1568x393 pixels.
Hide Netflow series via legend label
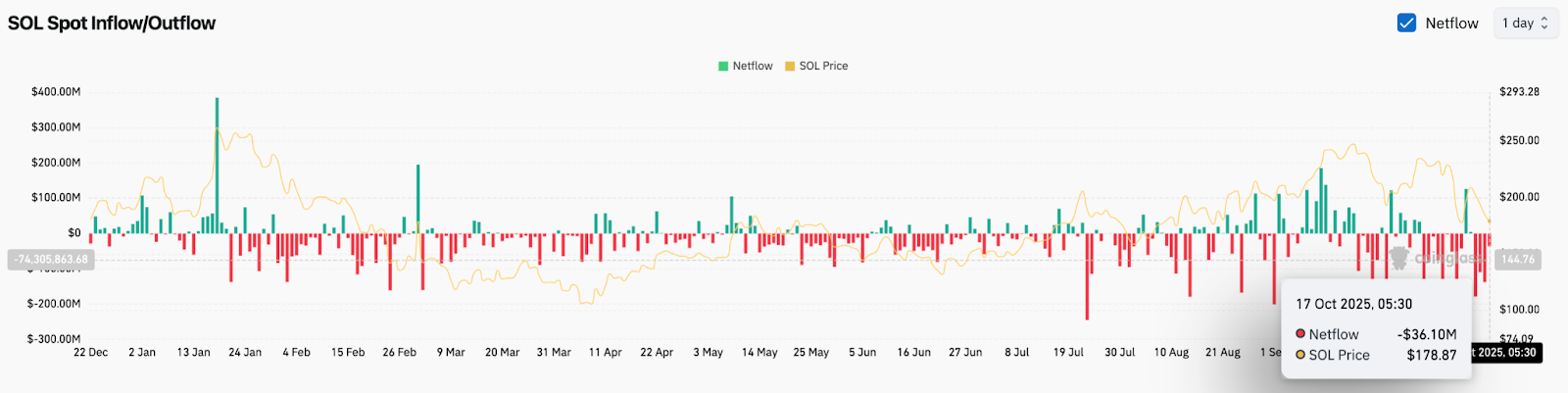[753, 66]
